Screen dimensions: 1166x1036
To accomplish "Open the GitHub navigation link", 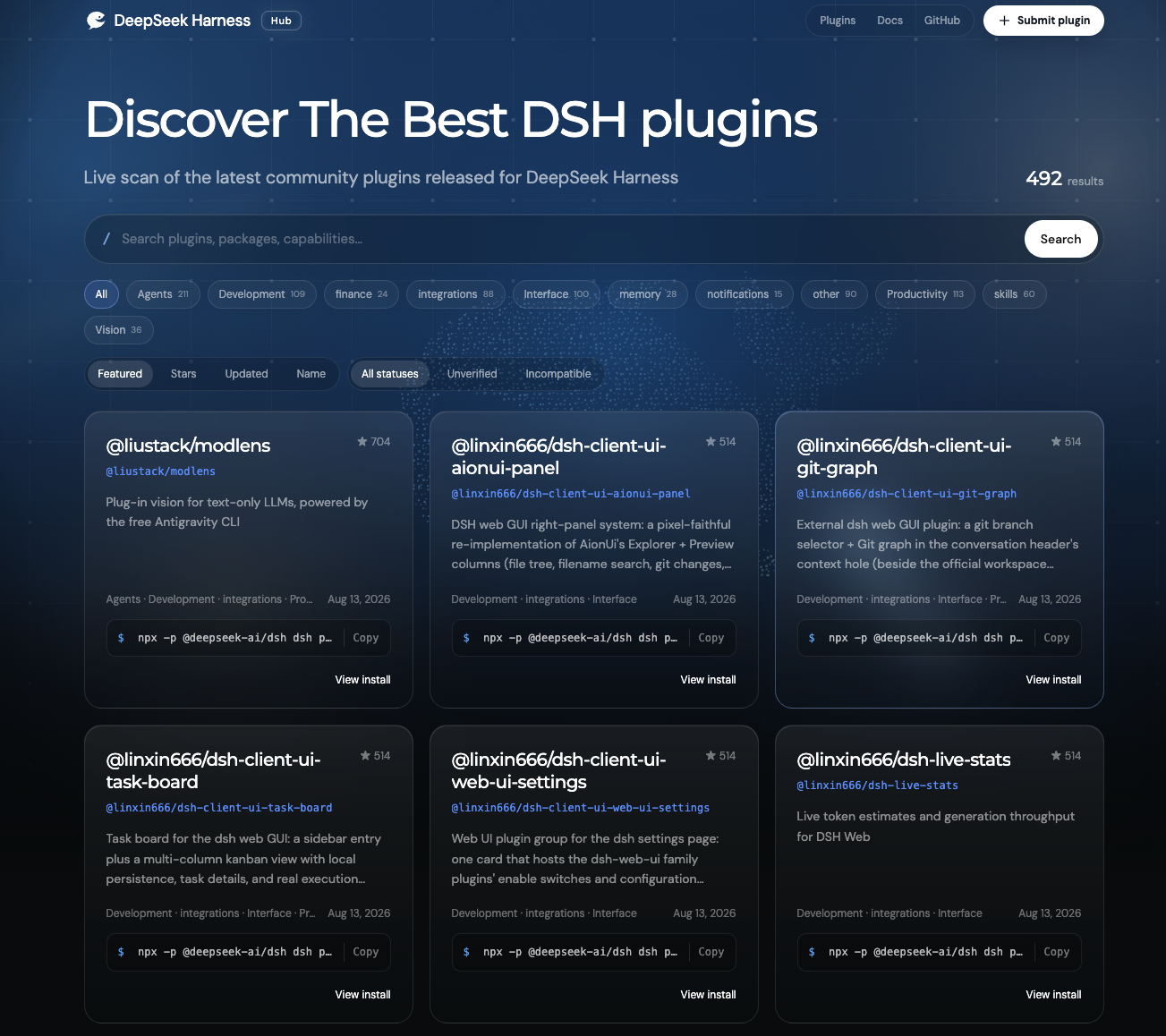I will pyautogui.click(x=942, y=21).
